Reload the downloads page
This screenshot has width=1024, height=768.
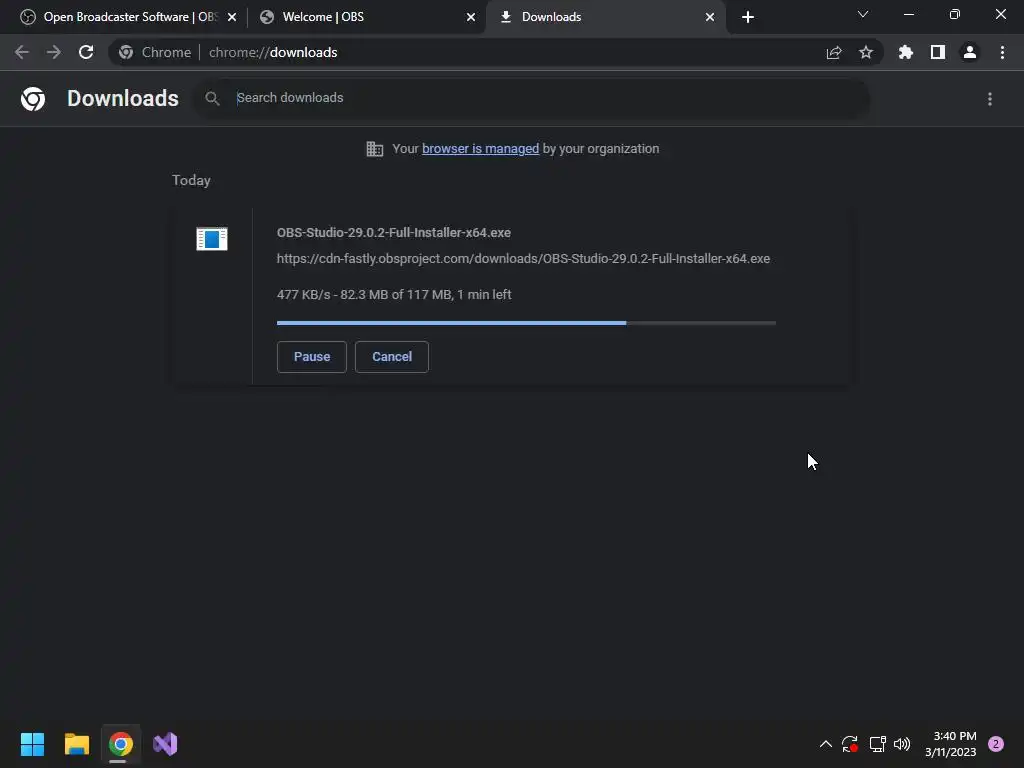[86, 52]
